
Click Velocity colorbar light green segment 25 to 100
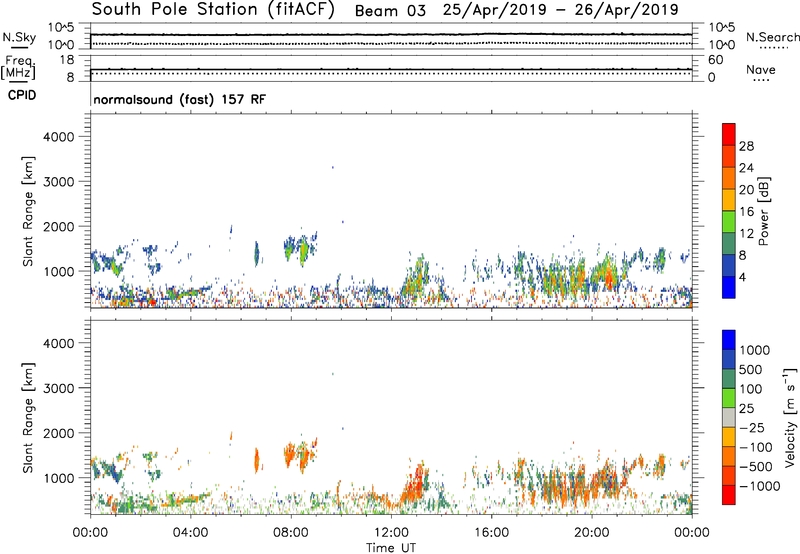pos(729,398)
